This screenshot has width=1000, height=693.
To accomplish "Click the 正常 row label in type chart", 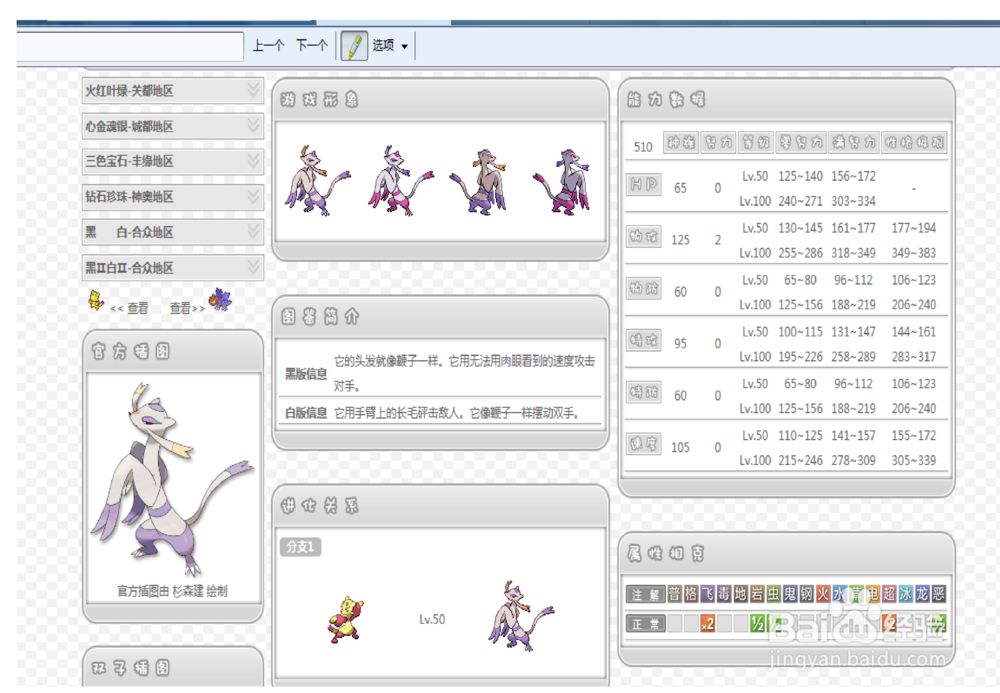I will pos(645,624).
